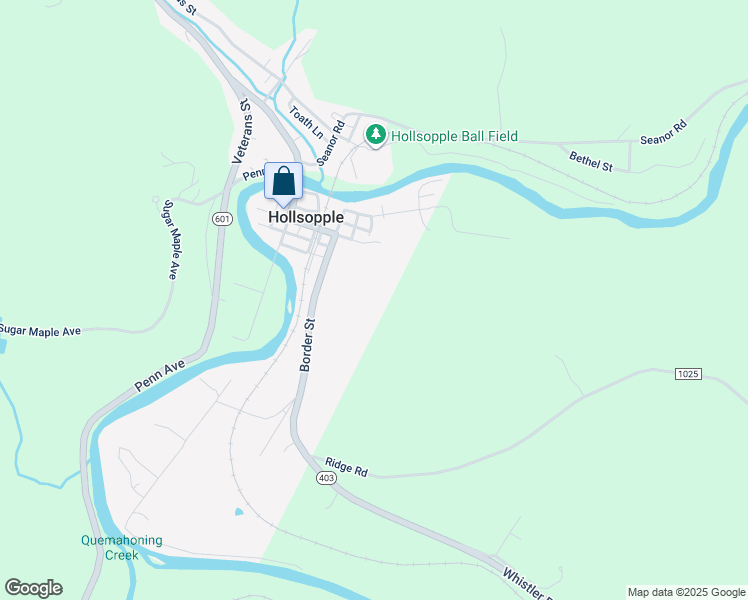Click the Toath Ln street label
This screenshot has width=748, height=600.
(x=306, y=122)
